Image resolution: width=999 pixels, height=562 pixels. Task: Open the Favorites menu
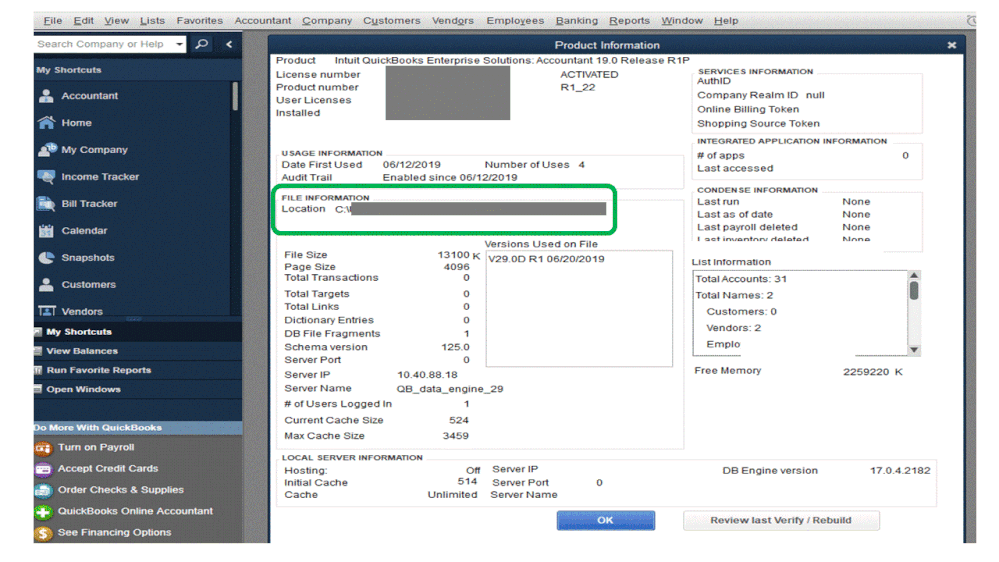199,20
